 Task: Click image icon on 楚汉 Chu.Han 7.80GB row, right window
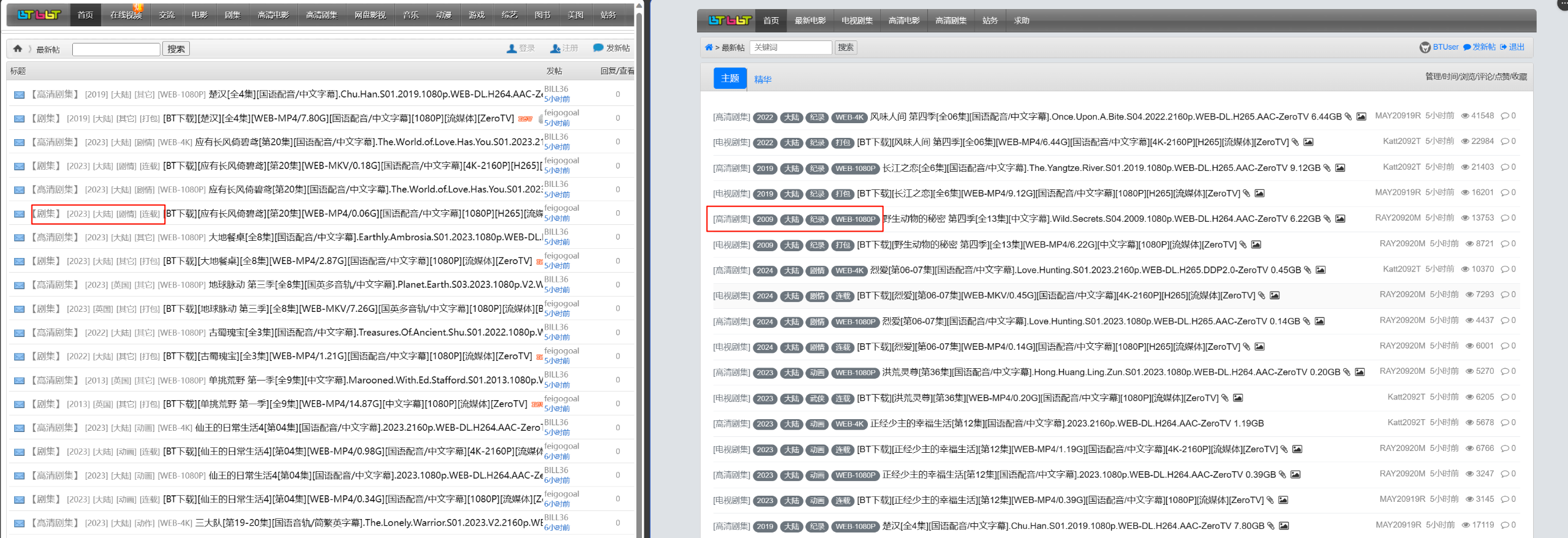[1284, 526]
